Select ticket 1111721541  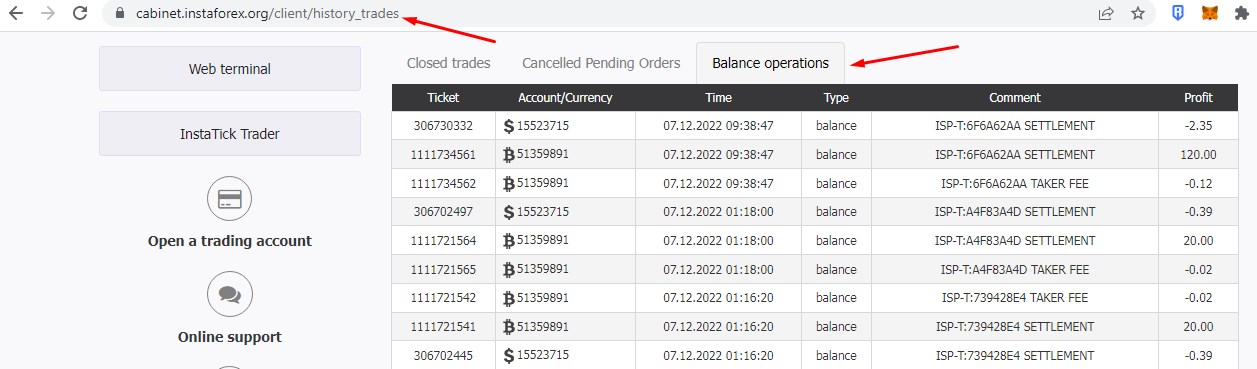pos(443,327)
